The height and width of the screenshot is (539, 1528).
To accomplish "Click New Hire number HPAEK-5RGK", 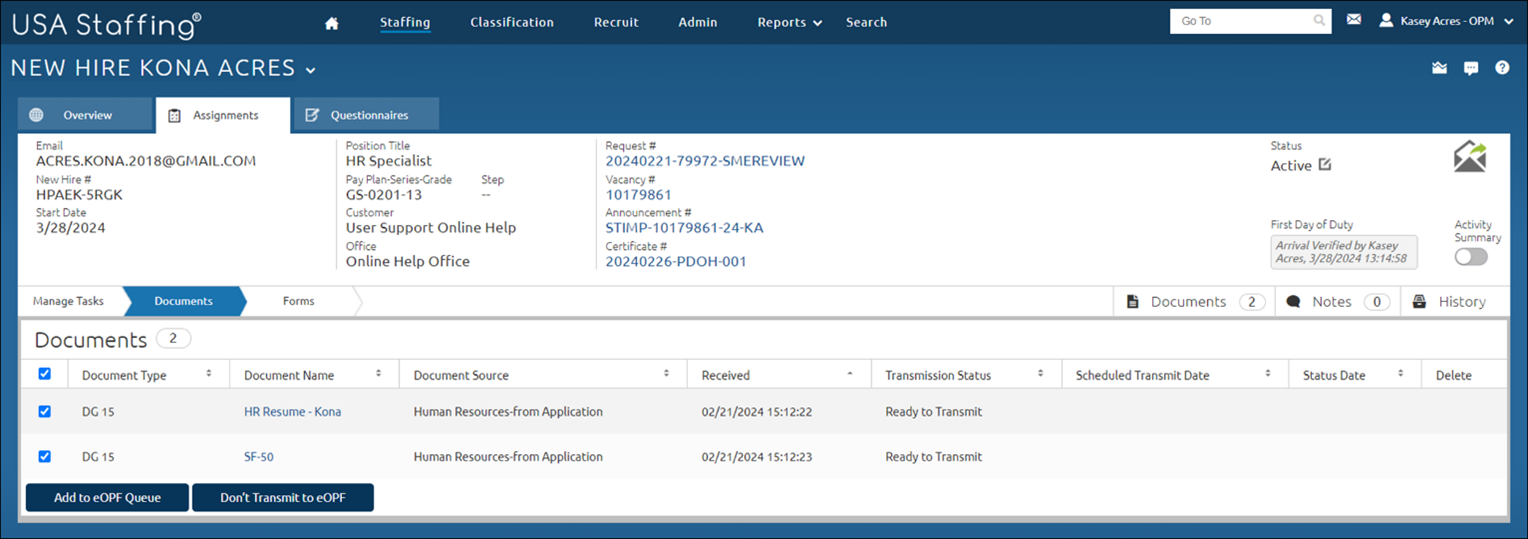I will click(79, 195).
